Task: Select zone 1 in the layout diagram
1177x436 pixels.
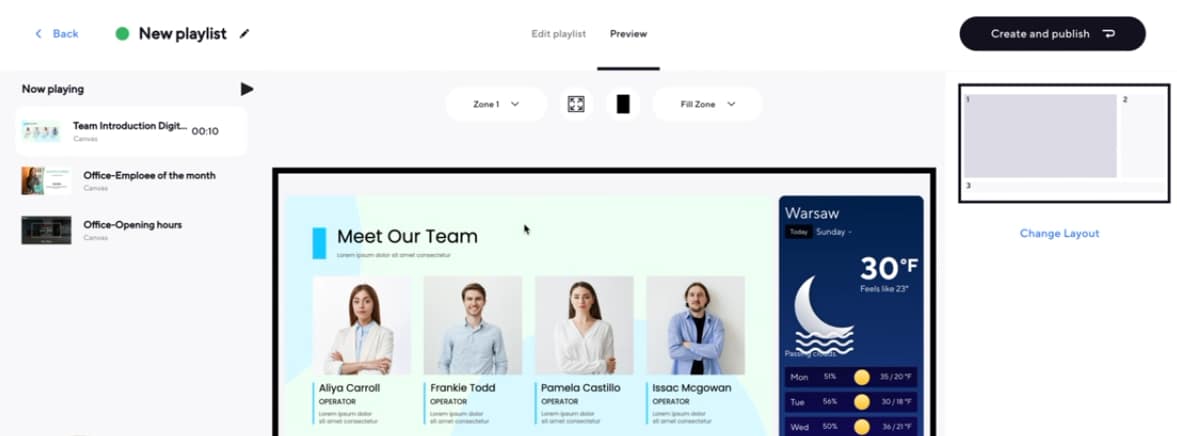Action: 1040,136
